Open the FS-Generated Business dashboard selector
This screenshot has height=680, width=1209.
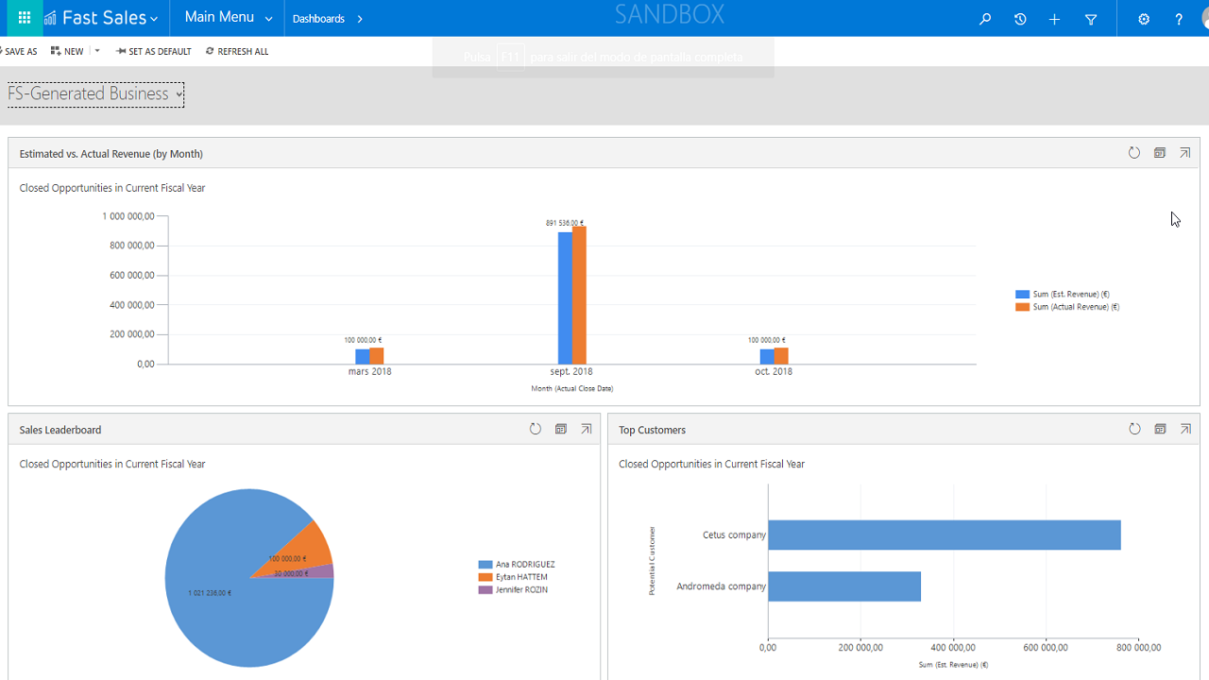(x=96, y=94)
